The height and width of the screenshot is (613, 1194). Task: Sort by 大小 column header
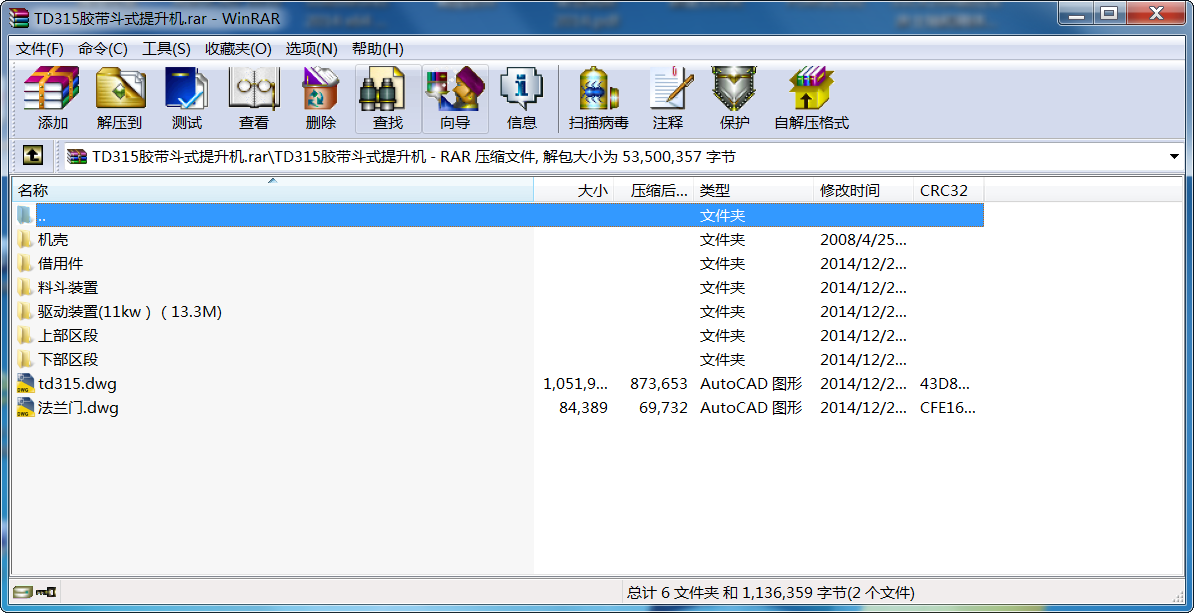coord(574,190)
